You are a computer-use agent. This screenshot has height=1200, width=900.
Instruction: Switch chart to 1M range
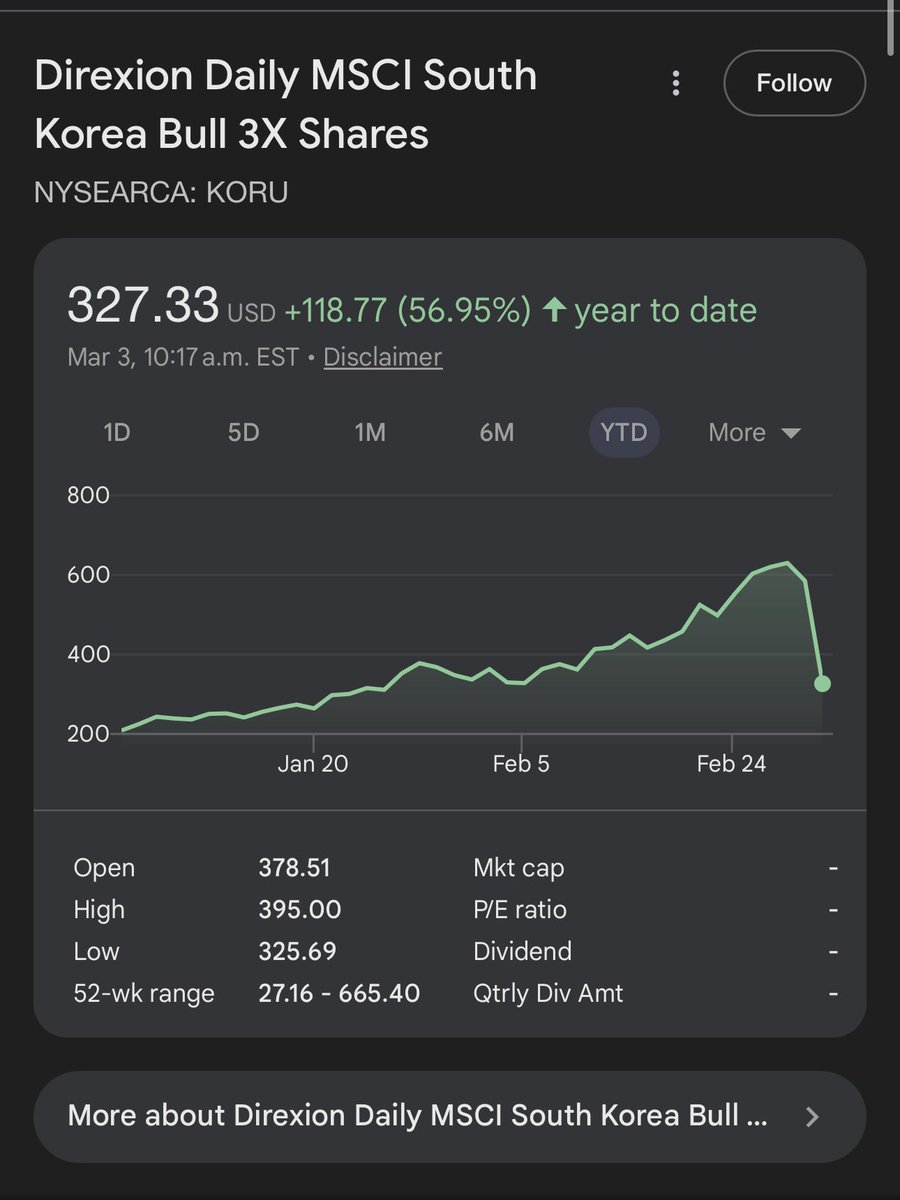(370, 433)
